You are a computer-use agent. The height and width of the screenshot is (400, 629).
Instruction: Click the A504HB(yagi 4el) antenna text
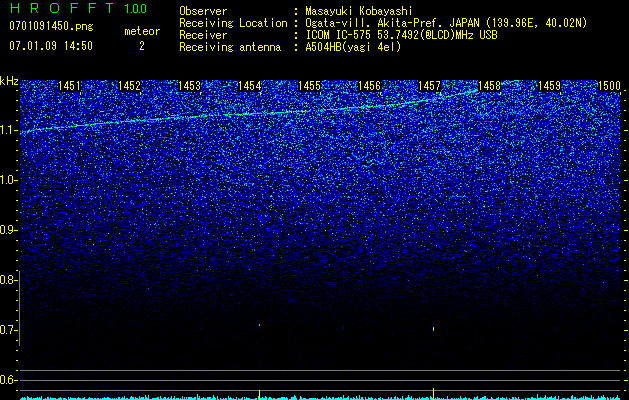(x=353, y=47)
